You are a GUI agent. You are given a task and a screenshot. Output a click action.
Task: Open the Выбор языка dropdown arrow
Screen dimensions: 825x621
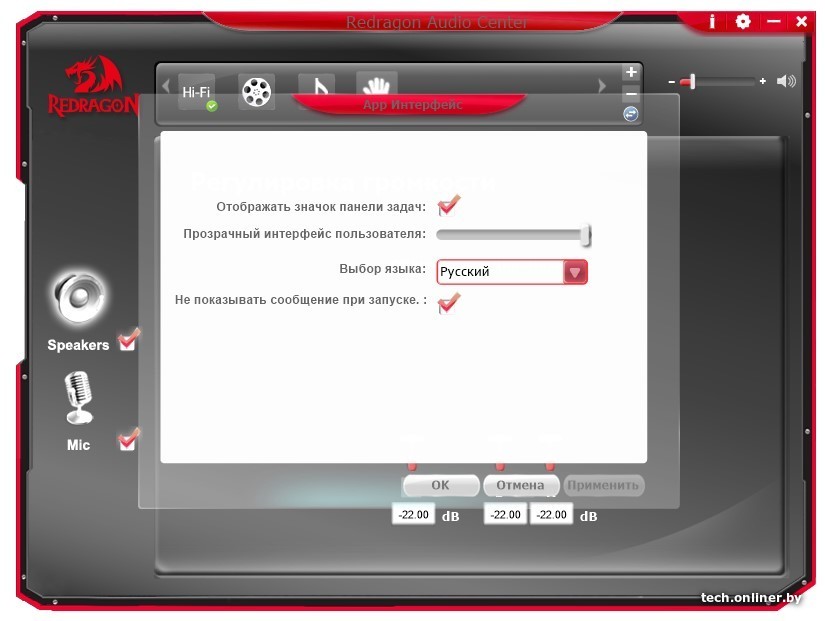pyautogui.click(x=575, y=272)
